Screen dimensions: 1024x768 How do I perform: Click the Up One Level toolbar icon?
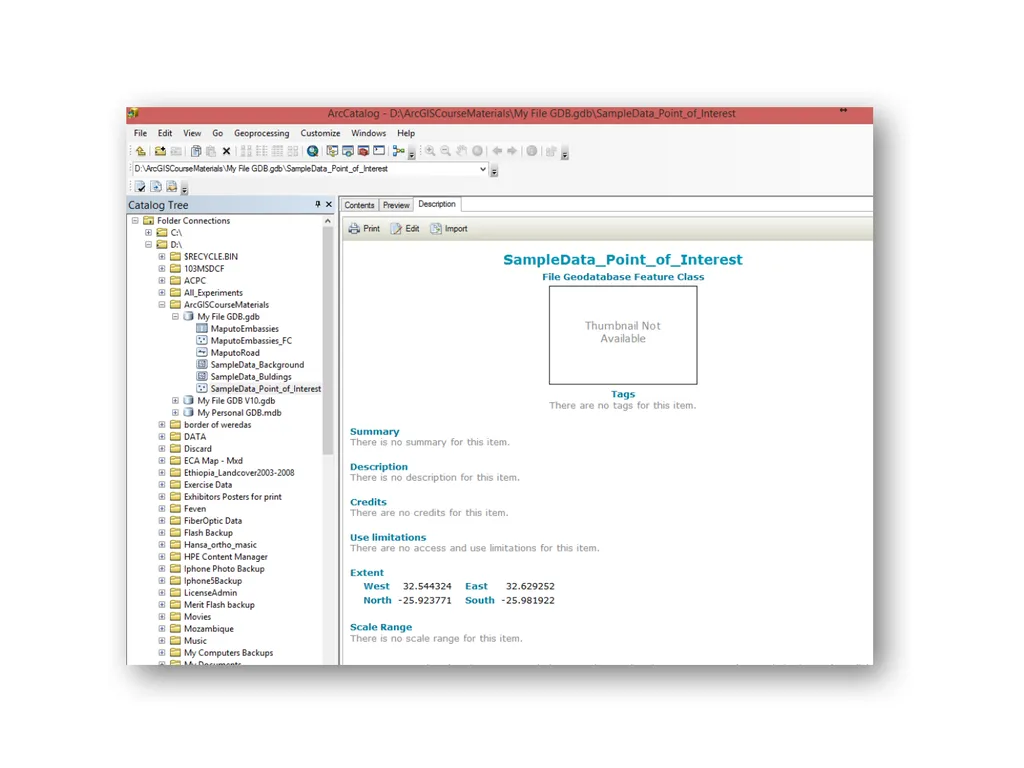140,152
